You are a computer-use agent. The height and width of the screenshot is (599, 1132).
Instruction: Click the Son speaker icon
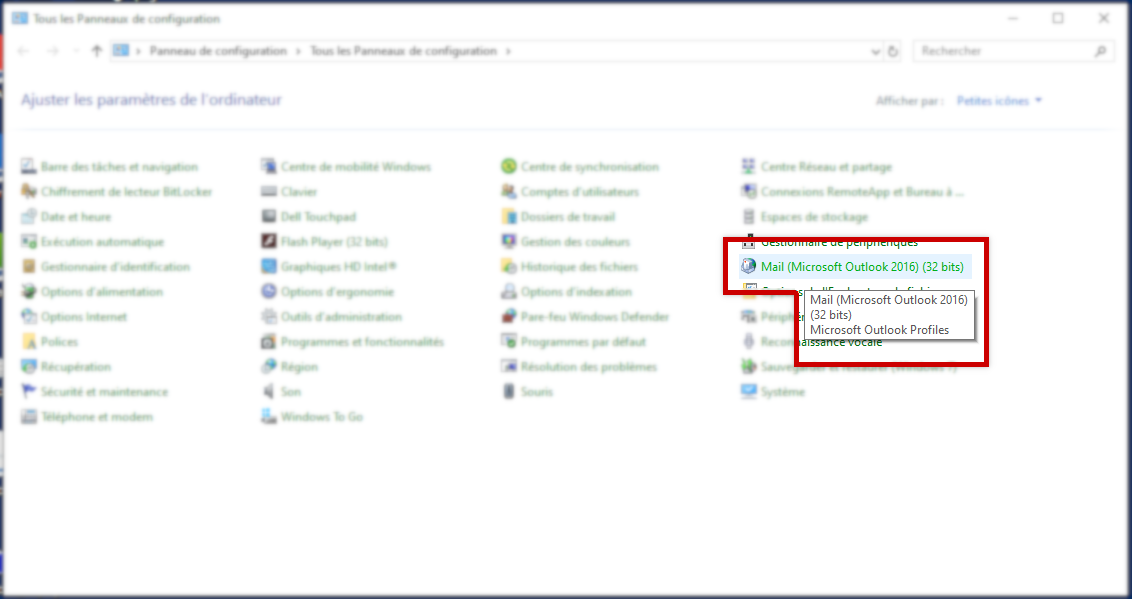tap(269, 392)
